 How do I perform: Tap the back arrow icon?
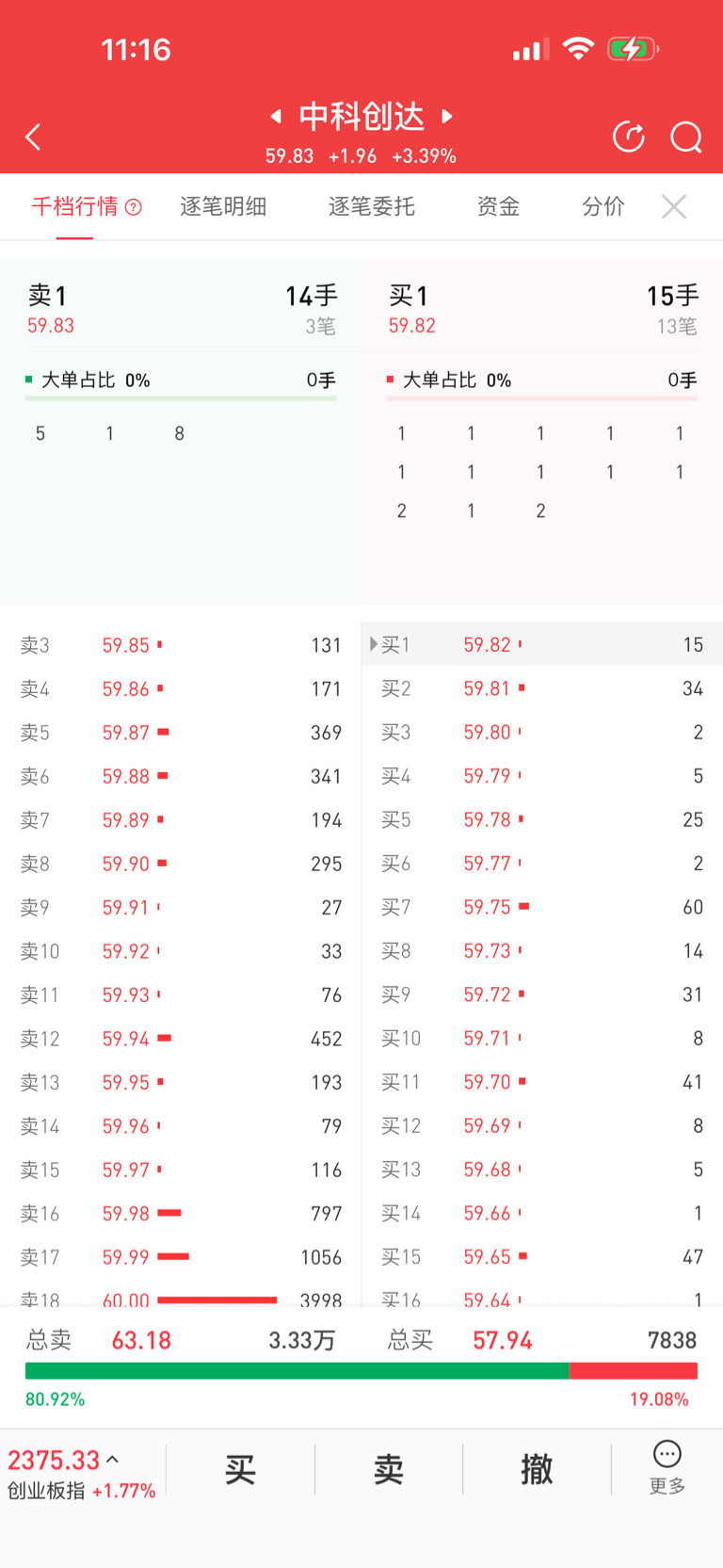(x=33, y=137)
